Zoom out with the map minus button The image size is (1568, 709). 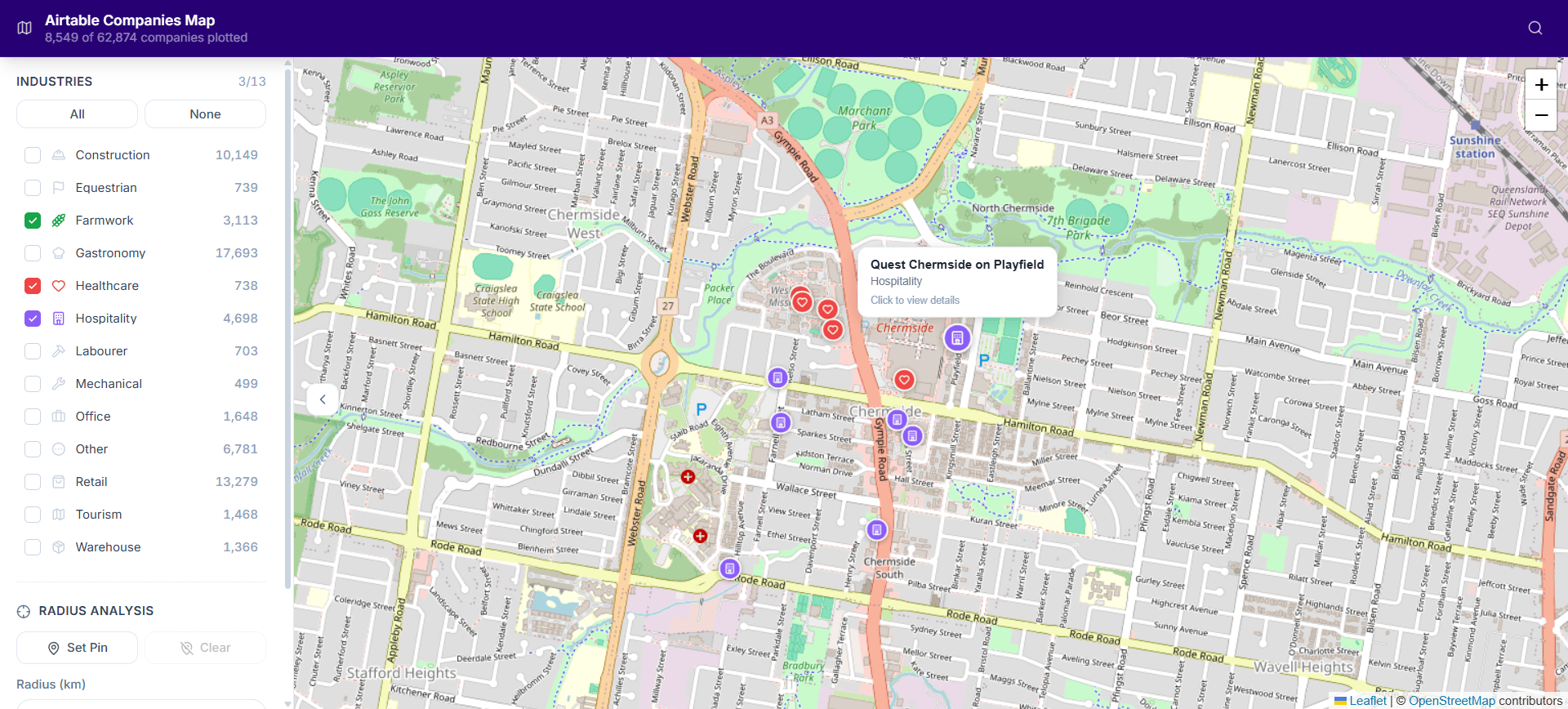[x=1541, y=115]
